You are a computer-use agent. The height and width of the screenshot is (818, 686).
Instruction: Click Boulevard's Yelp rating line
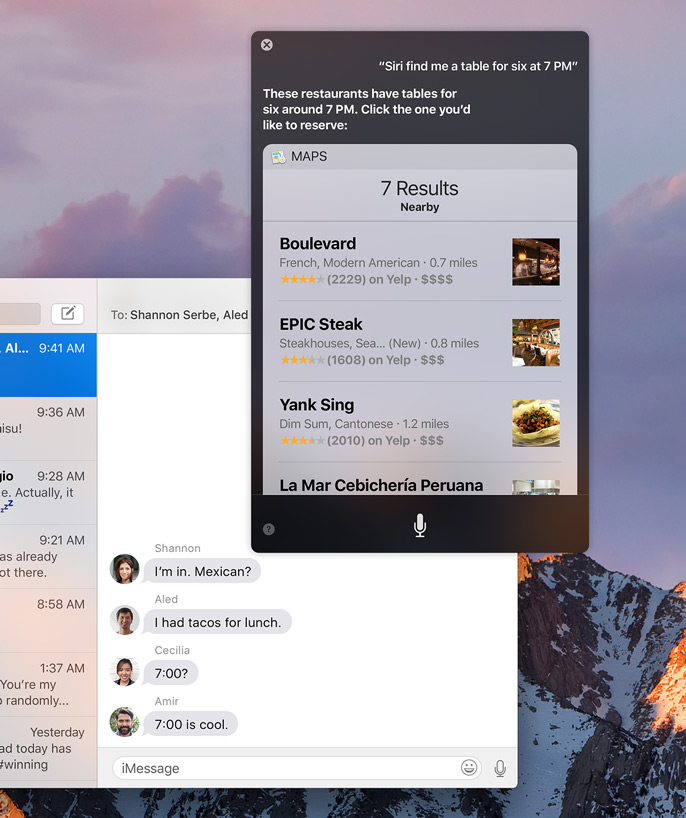(x=366, y=280)
